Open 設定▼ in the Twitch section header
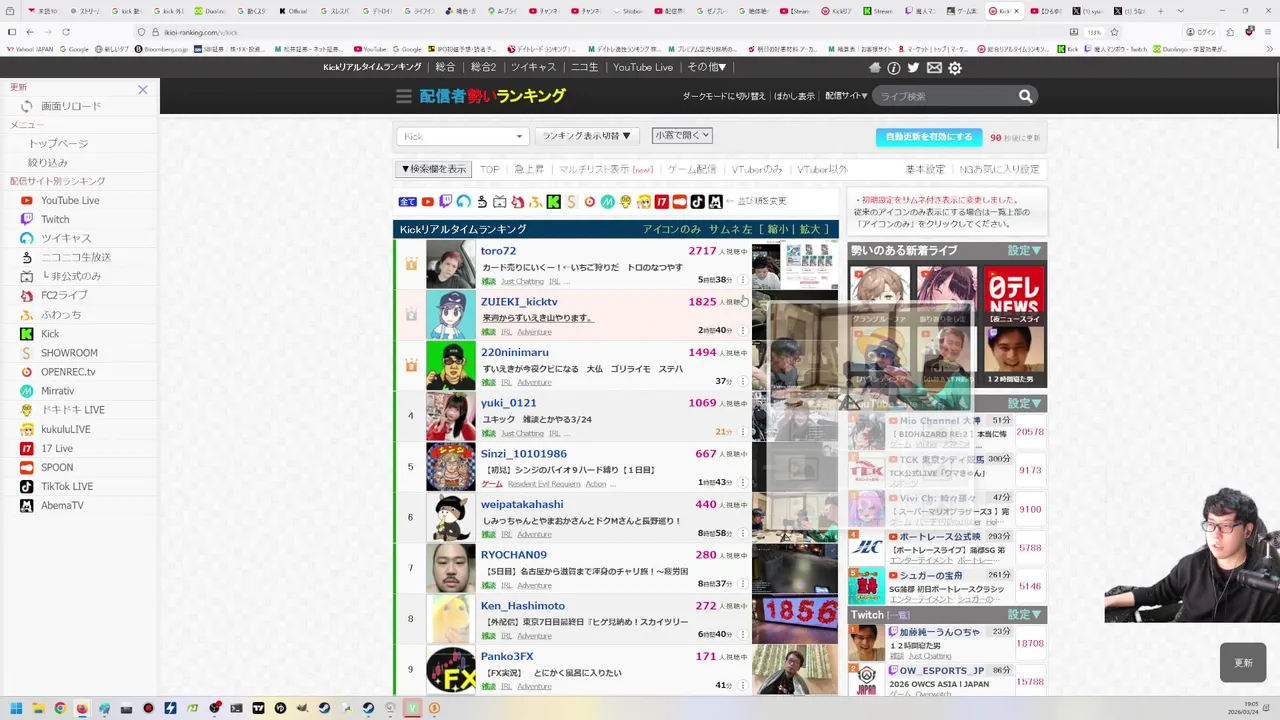 (1025, 614)
